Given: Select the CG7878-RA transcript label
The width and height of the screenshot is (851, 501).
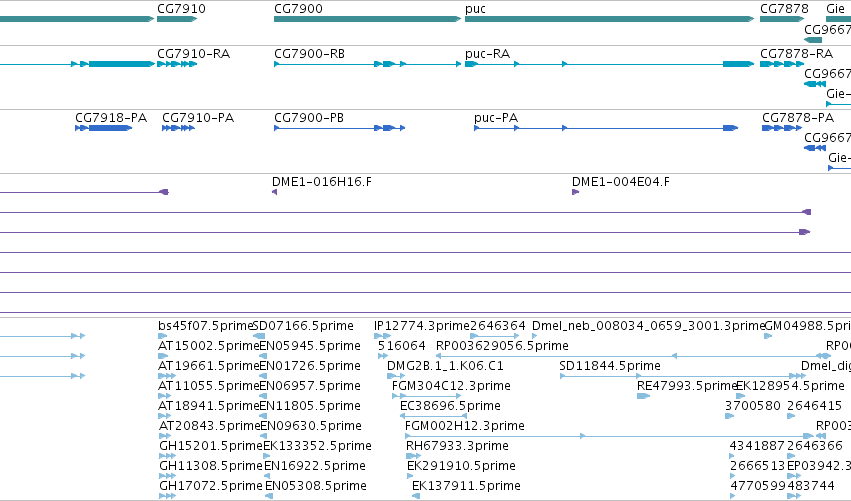Looking at the screenshot, I should coord(796,54).
